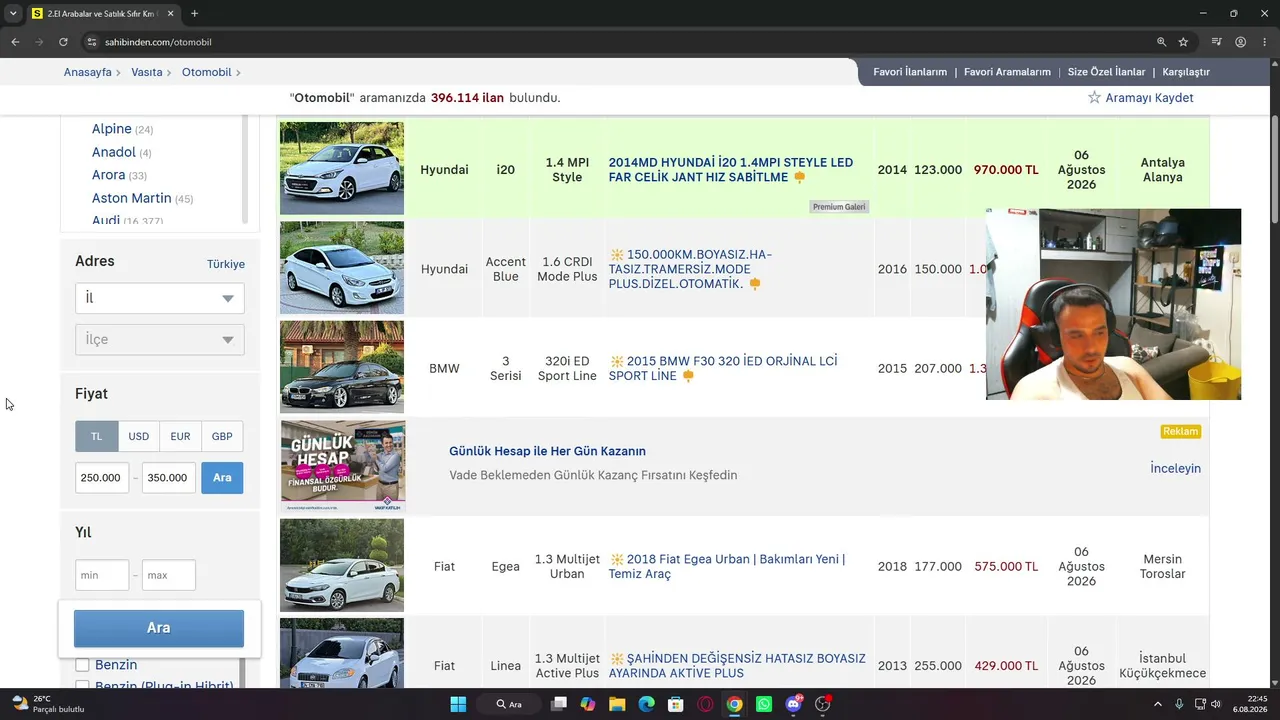
Task: Open File Explorer from the taskbar
Action: (617, 704)
